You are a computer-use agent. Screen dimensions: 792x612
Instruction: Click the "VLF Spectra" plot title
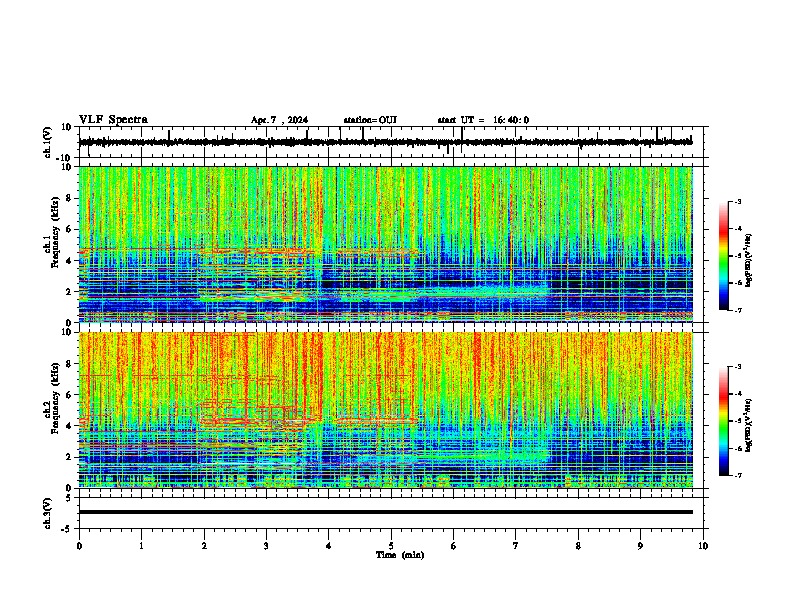tap(113, 120)
